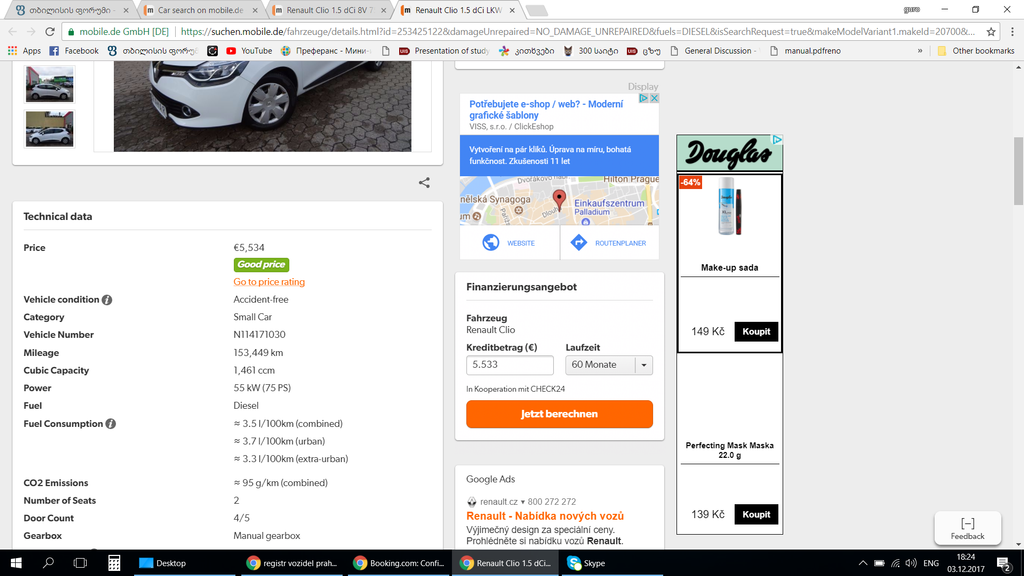
Task: Open a new tab button
Action: [536, 10]
